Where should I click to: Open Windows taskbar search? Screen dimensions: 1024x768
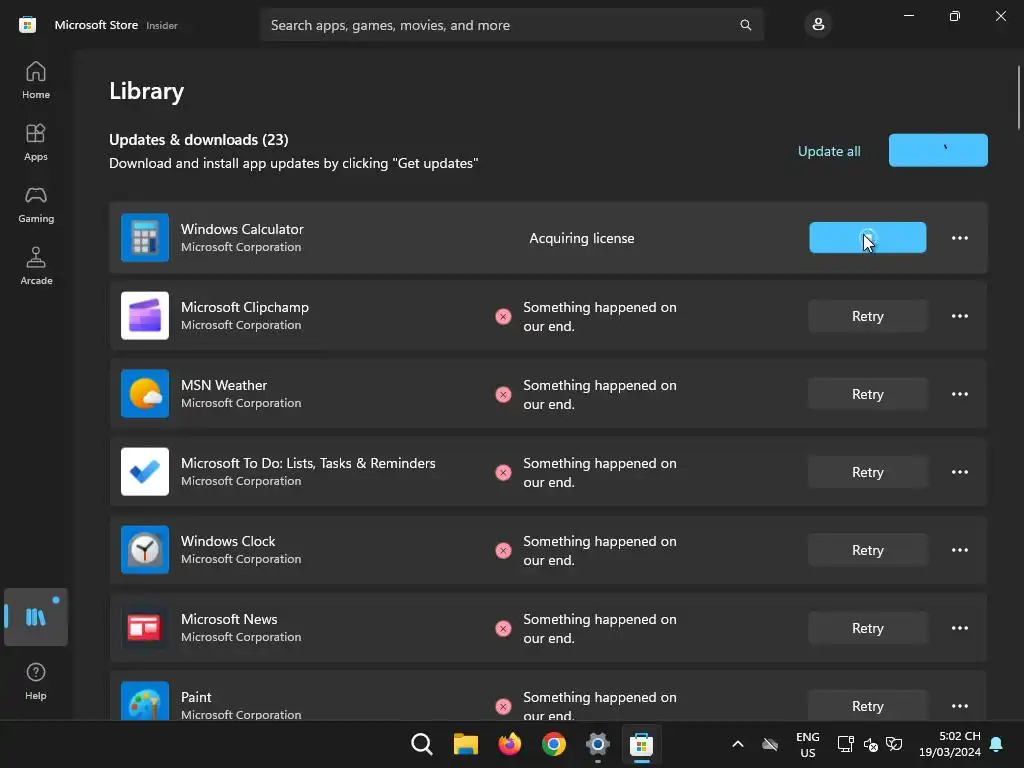tap(422, 744)
